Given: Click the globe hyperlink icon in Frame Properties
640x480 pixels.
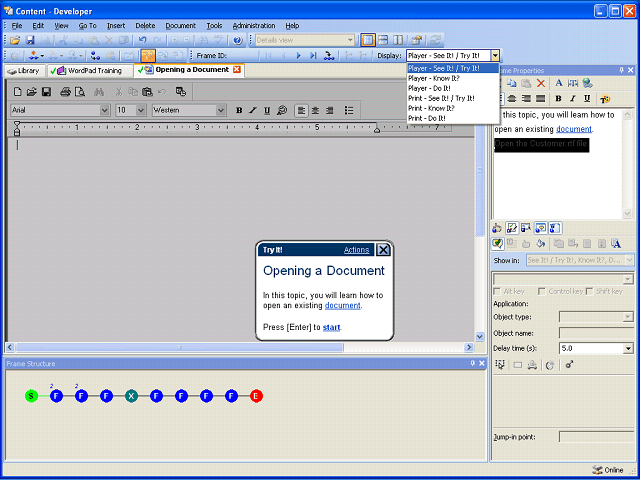Looking at the screenshot, I should pyautogui.click(x=588, y=83).
